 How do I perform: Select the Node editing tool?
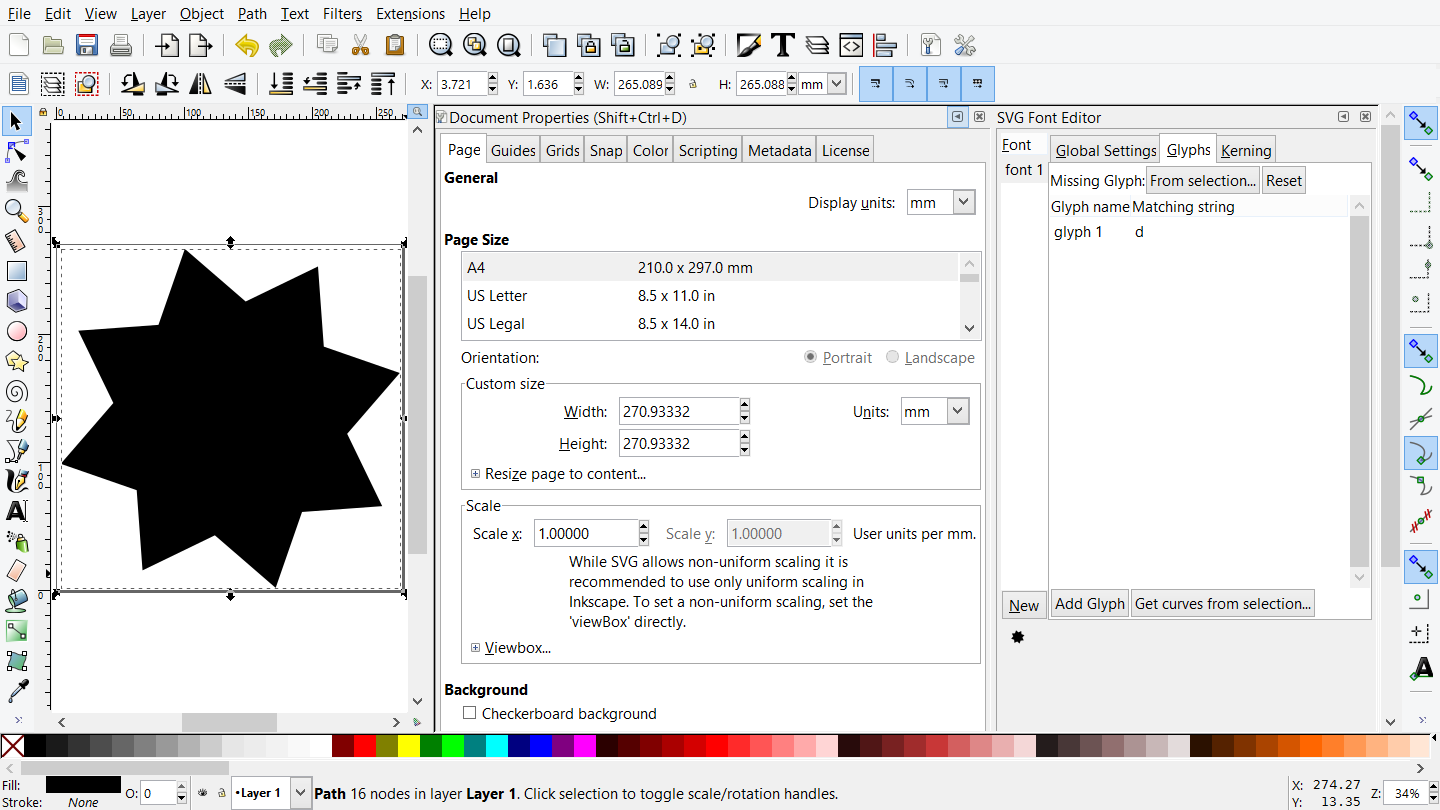[18, 150]
